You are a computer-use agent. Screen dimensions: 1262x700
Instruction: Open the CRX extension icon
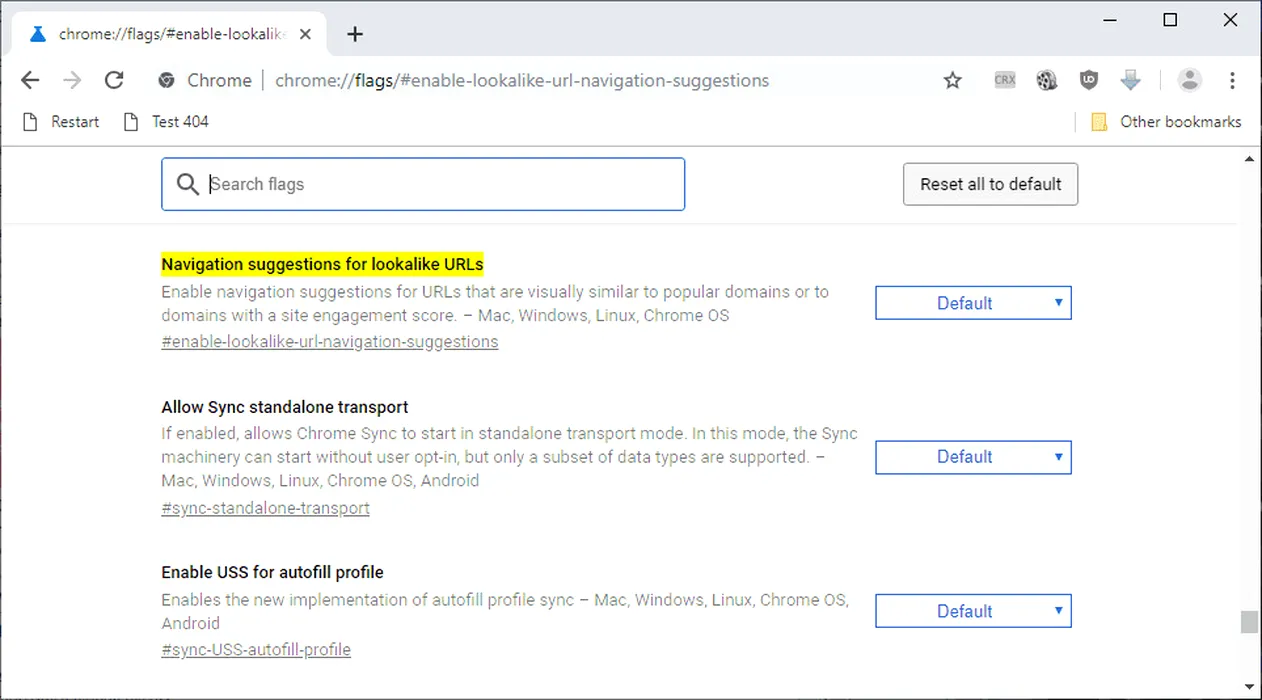pyautogui.click(x=1005, y=80)
